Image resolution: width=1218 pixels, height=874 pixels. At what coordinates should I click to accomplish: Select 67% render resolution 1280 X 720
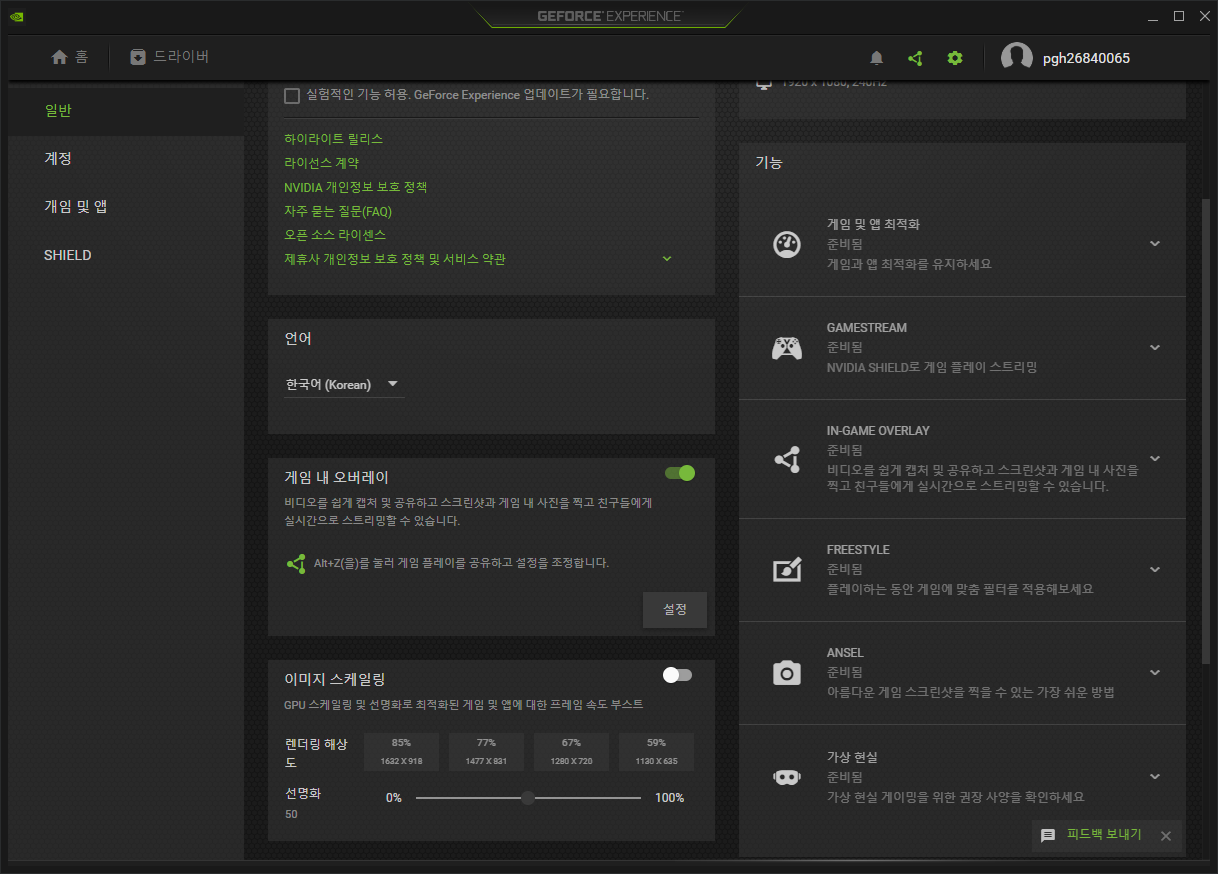pos(571,752)
